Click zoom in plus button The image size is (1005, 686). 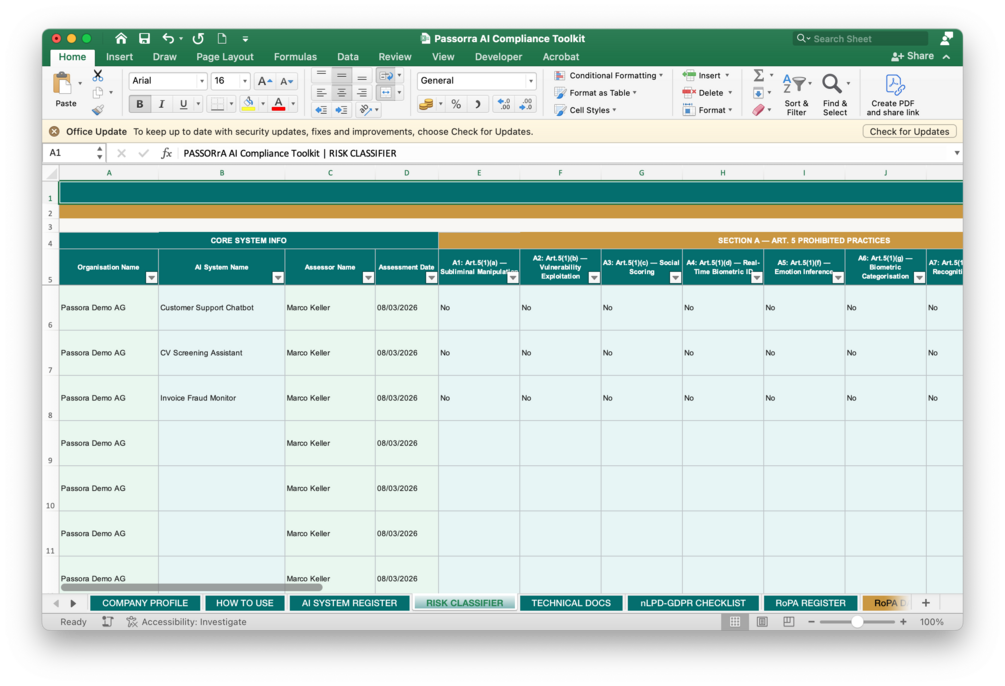coord(903,622)
